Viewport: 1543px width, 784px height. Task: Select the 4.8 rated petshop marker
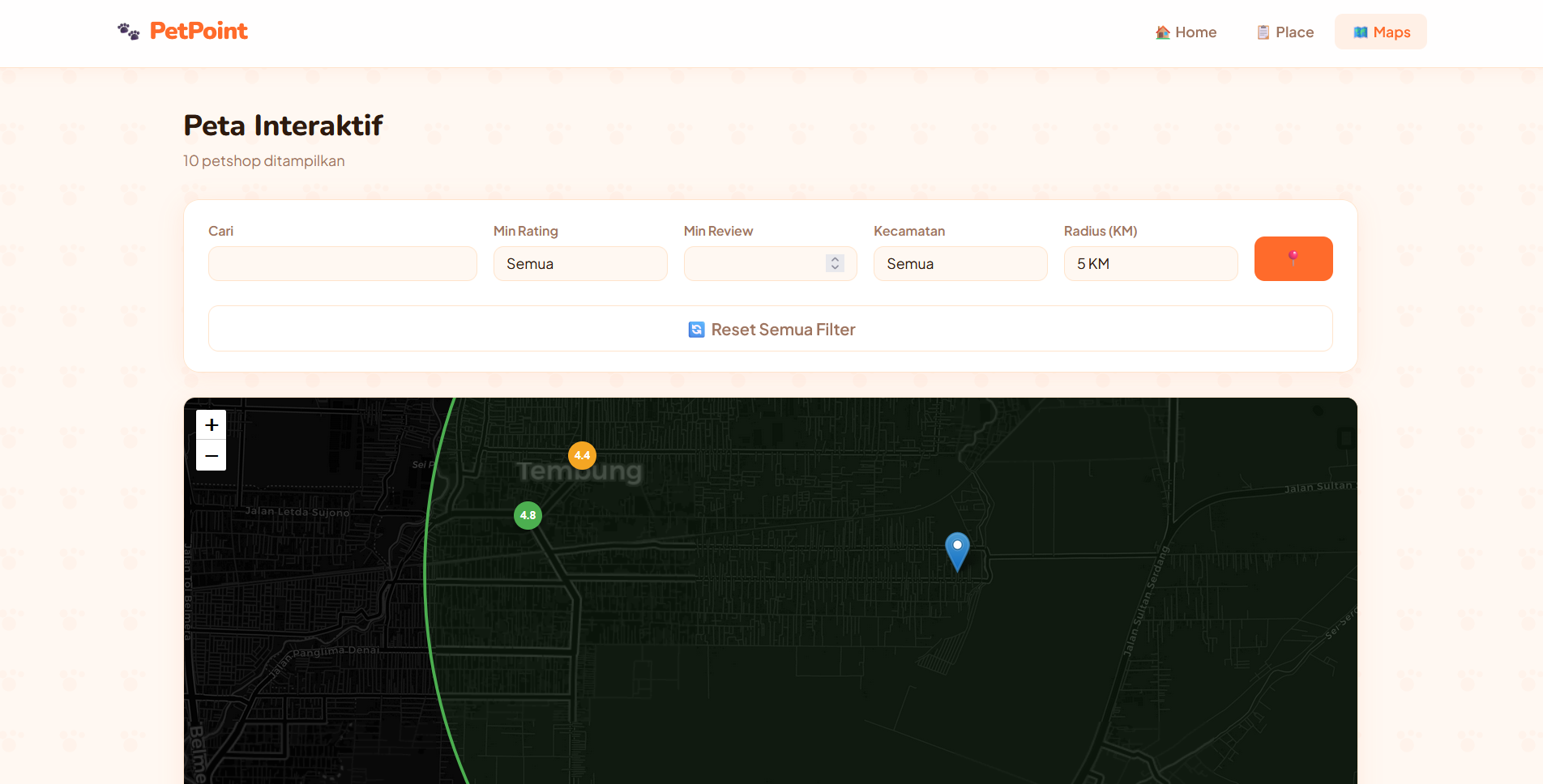(528, 515)
